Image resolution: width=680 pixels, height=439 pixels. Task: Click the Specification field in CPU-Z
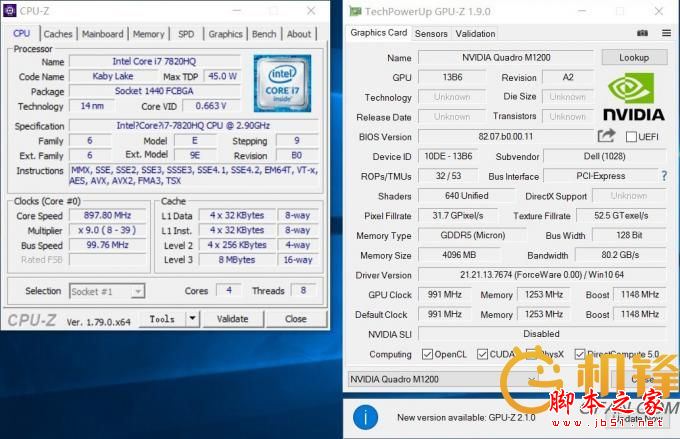(193, 126)
